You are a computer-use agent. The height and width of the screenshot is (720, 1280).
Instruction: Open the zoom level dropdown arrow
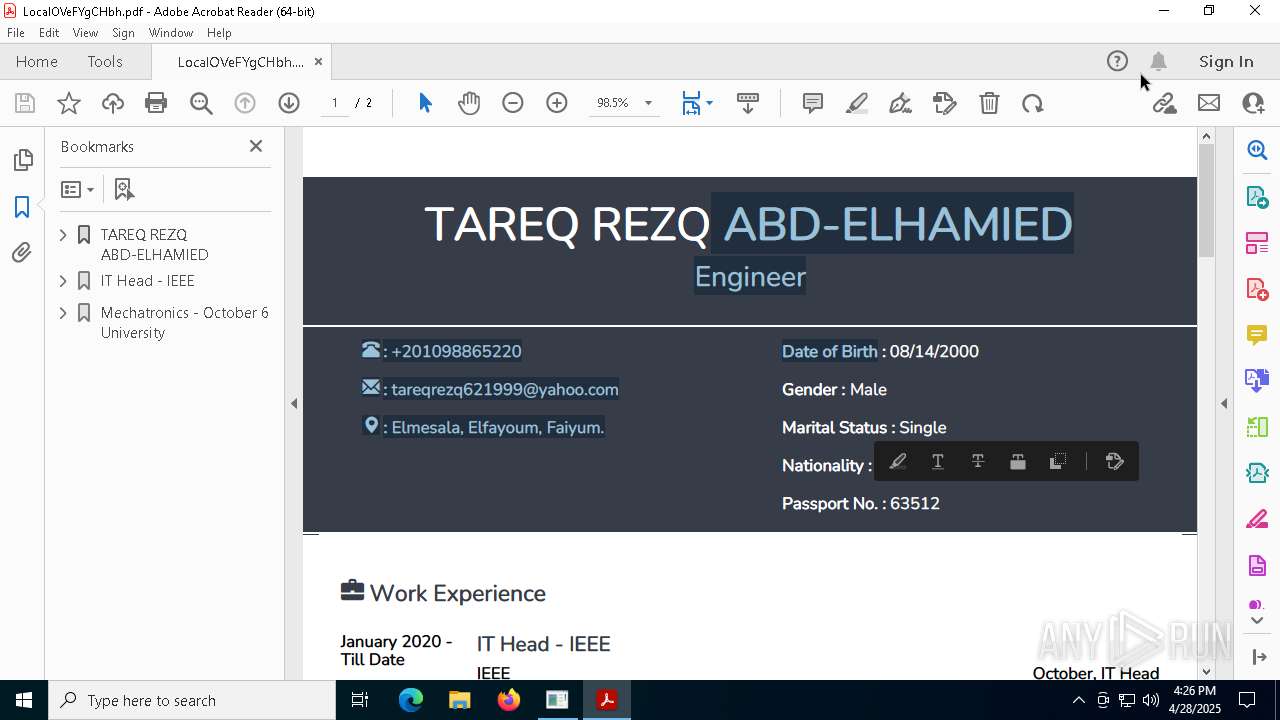tap(648, 103)
